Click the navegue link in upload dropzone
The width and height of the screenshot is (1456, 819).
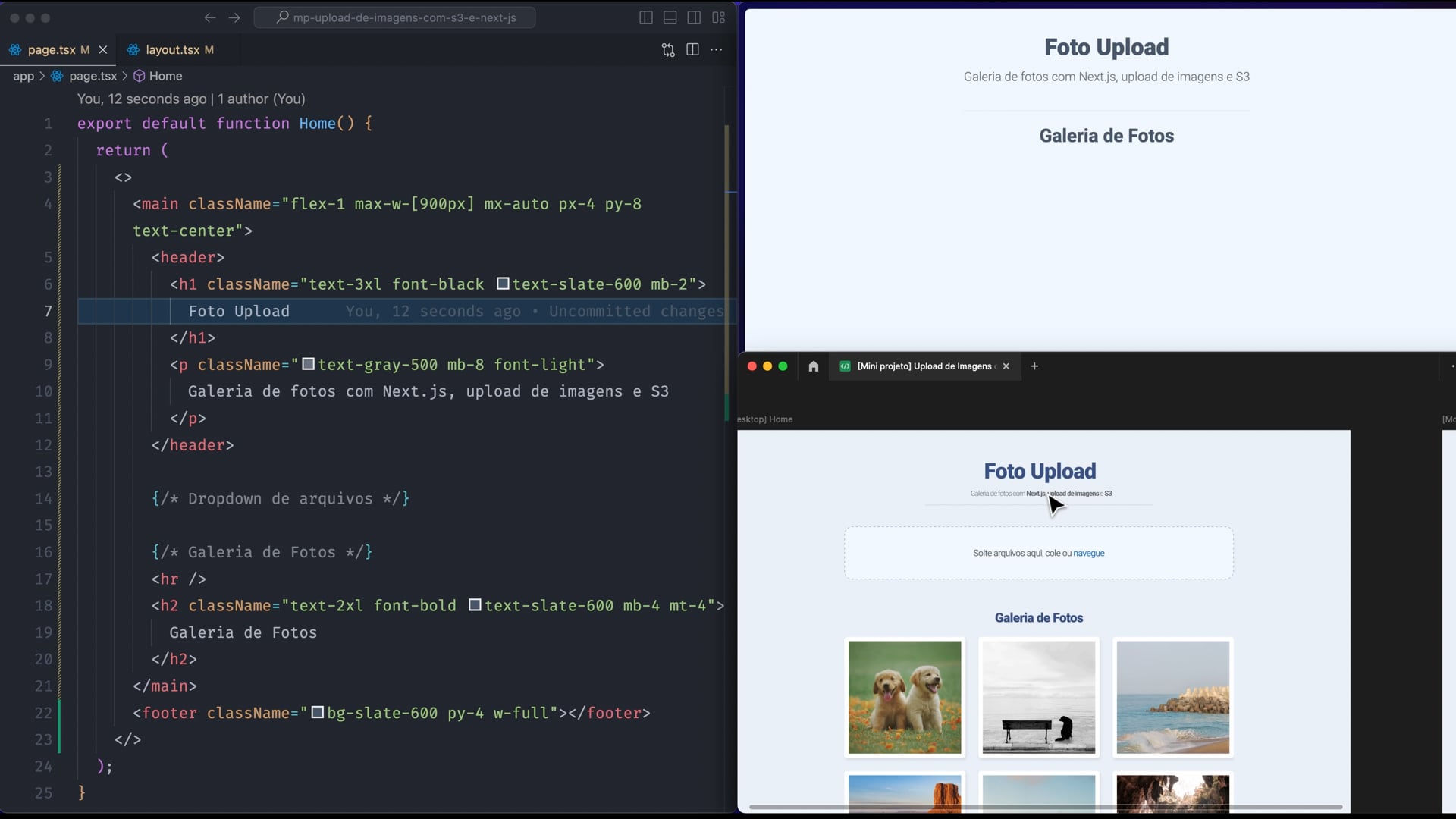coord(1089,553)
